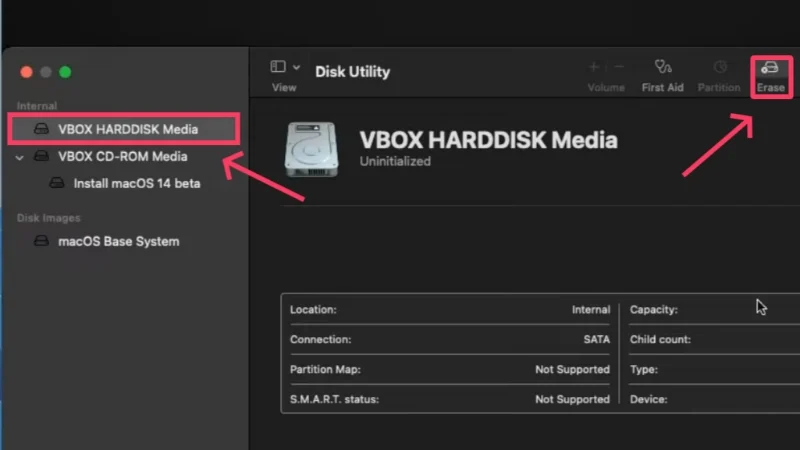The height and width of the screenshot is (450, 800).
Task: Select VBOX CD-ROM Media in sidebar
Action: coord(122,157)
